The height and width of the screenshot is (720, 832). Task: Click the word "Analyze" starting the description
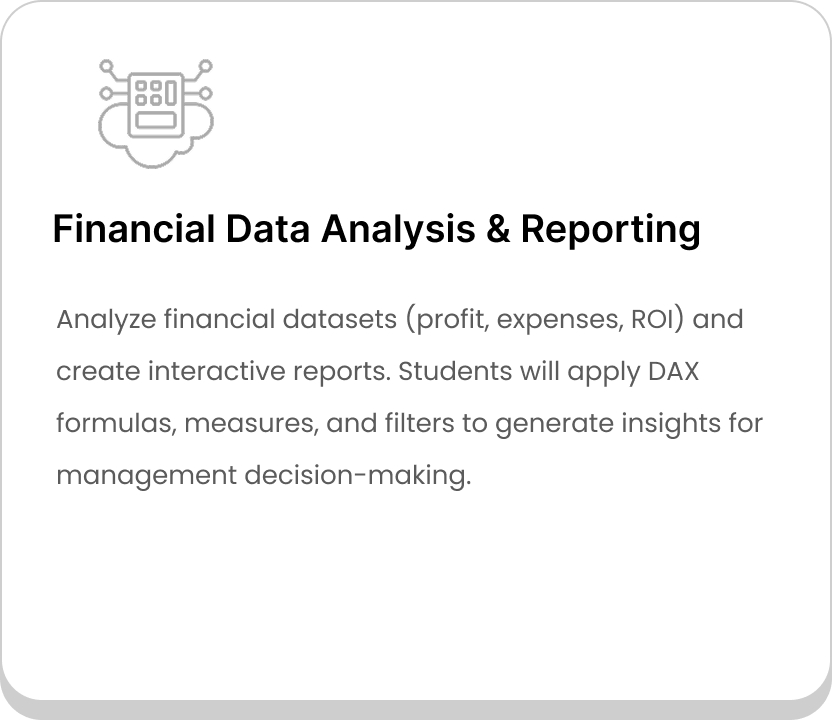click(x=106, y=320)
